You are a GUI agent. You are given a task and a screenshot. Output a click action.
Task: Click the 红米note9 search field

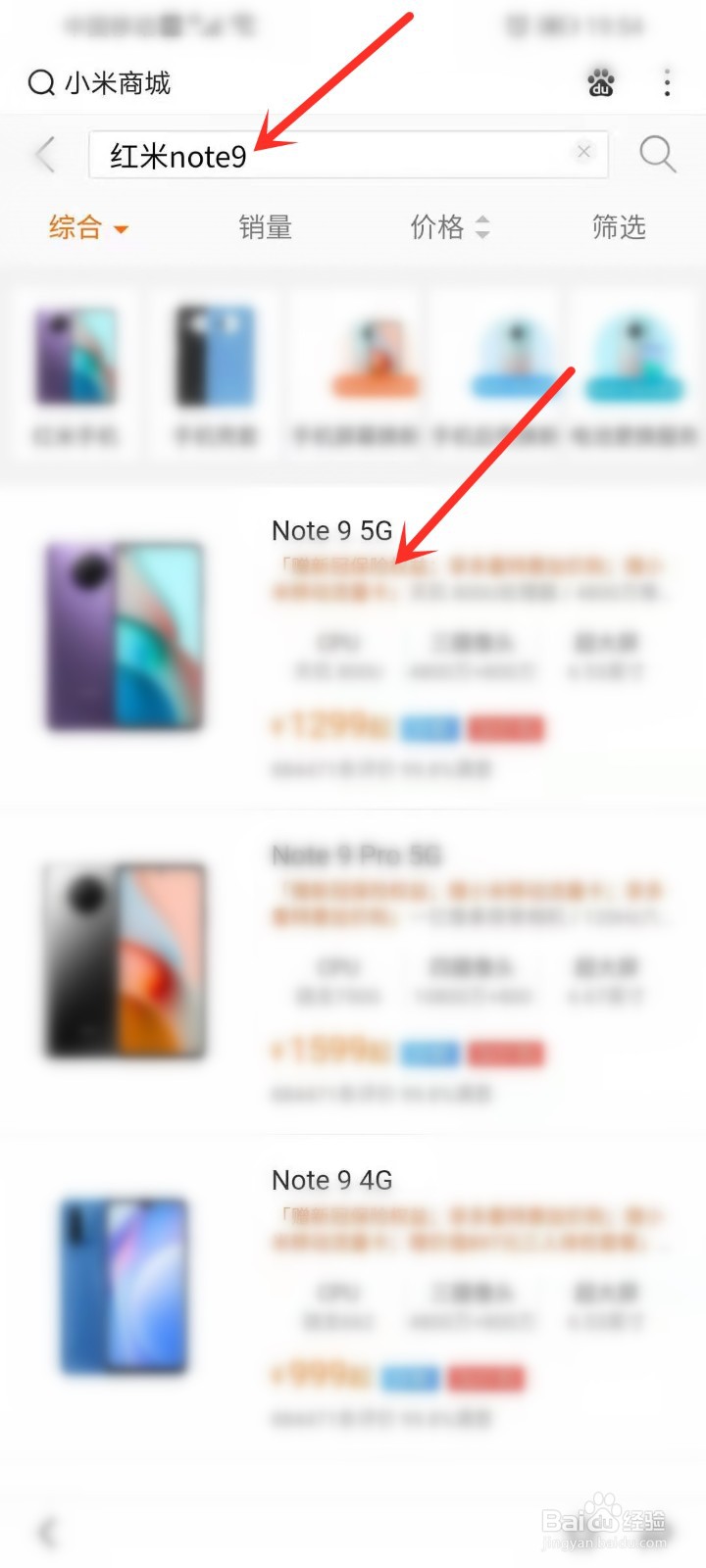(x=348, y=155)
